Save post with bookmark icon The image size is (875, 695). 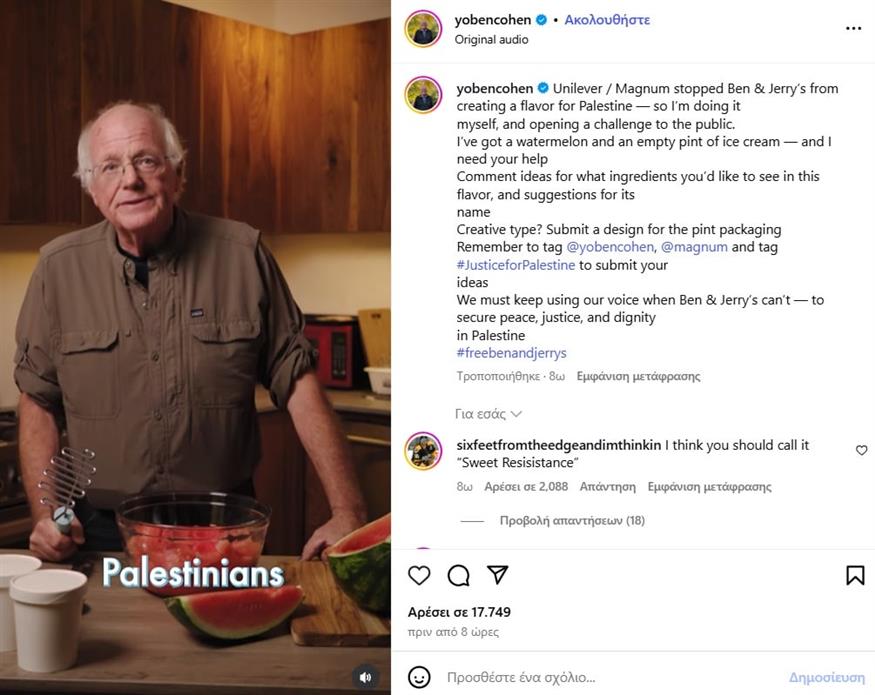855,575
